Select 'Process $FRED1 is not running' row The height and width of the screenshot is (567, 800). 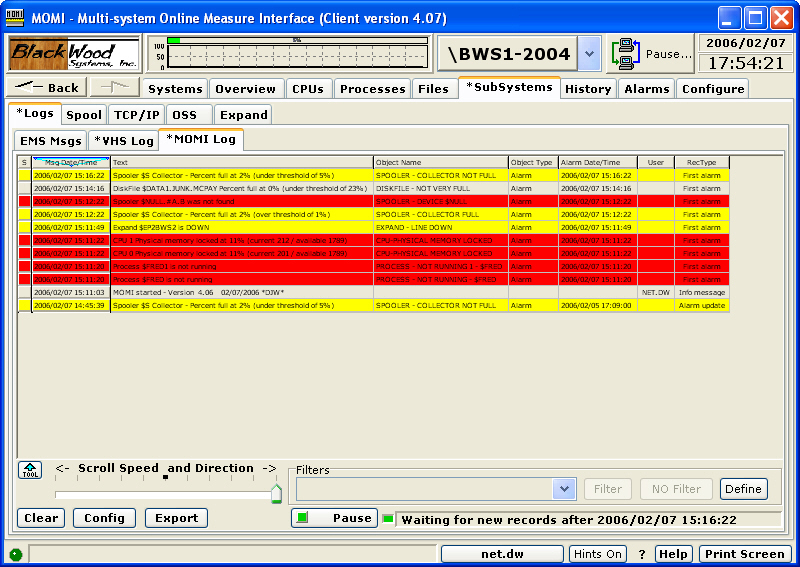click(x=373, y=266)
